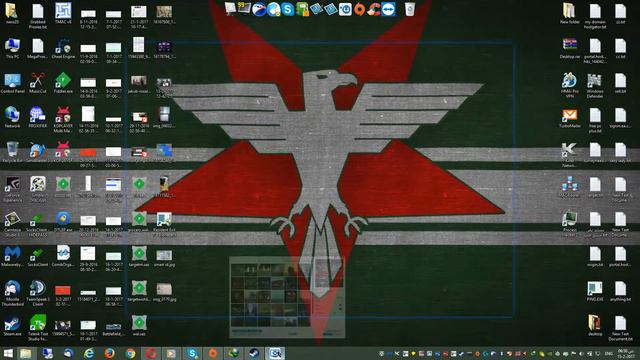Open the Mozilla Thunderbird desktop shortcut
The width and height of the screenshot is (640, 360).
click(x=12, y=293)
